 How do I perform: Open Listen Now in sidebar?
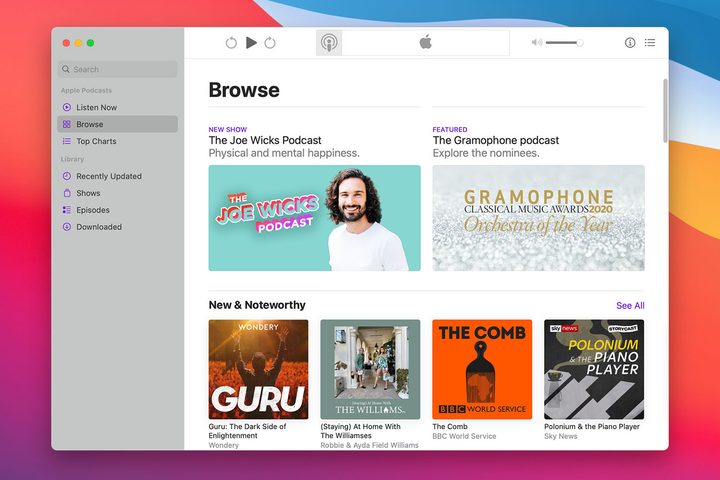pos(118,107)
